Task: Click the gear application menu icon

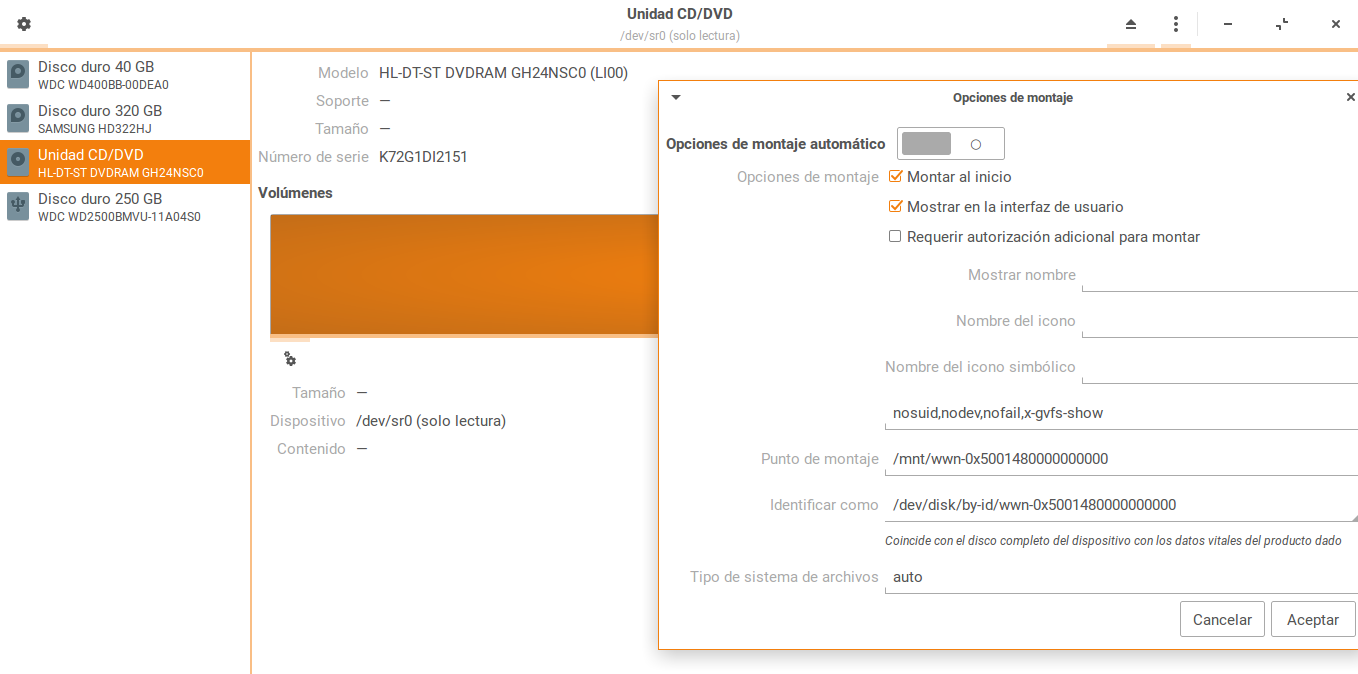Action: coord(24,24)
